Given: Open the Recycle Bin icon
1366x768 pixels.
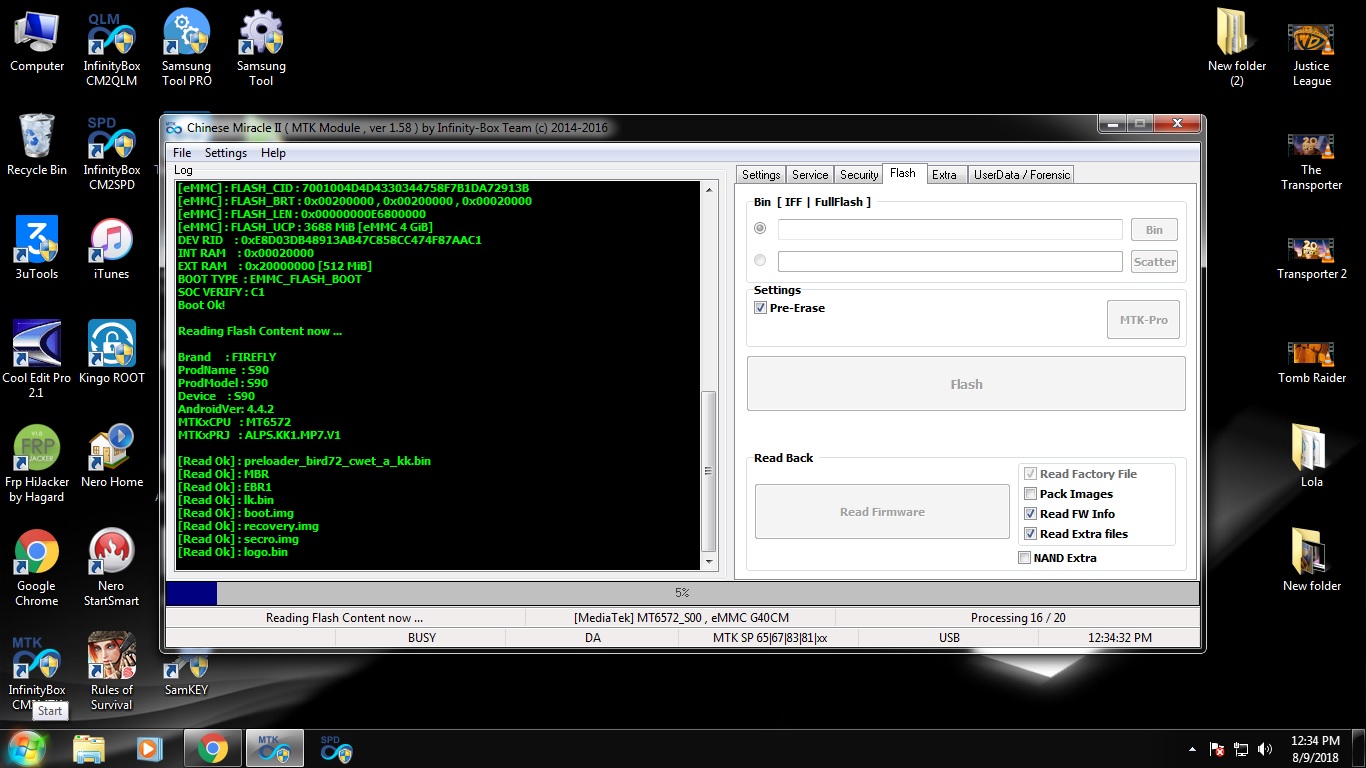Looking at the screenshot, I should [37, 145].
